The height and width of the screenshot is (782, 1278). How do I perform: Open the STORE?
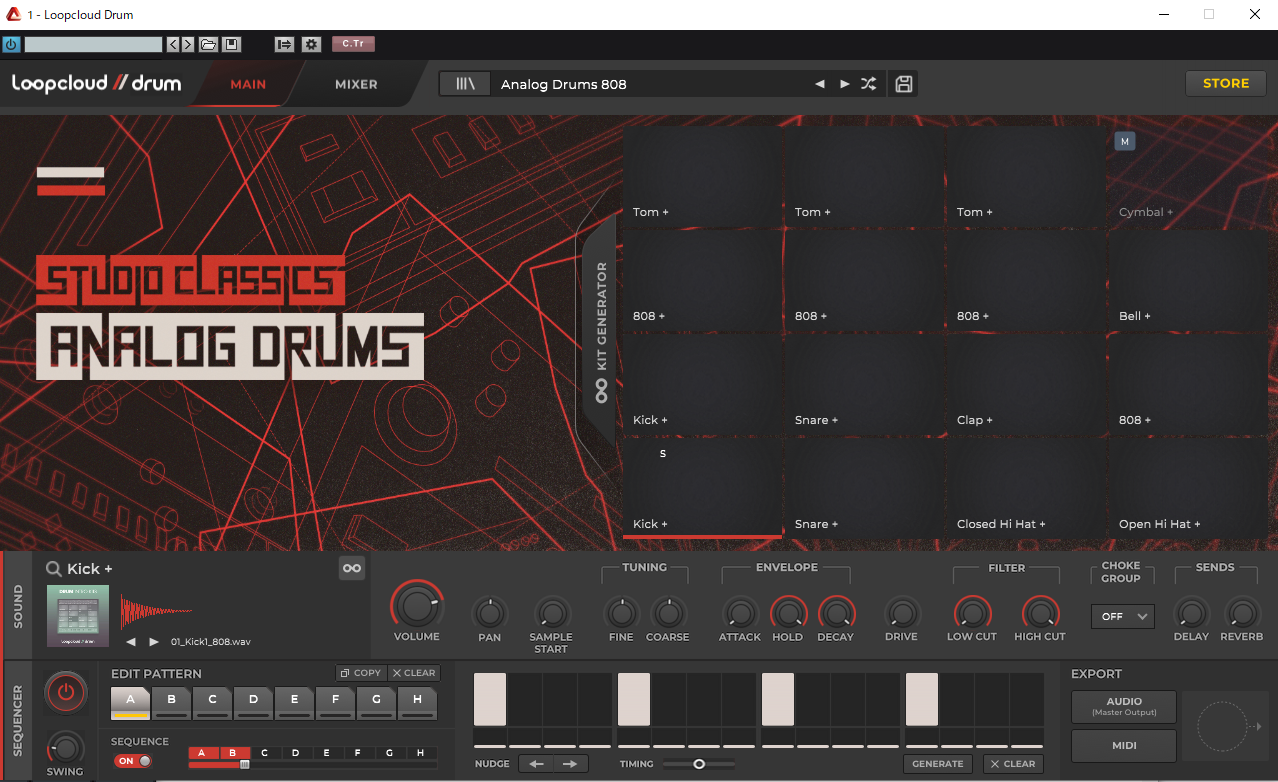pyautogui.click(x=1226, y=84)
